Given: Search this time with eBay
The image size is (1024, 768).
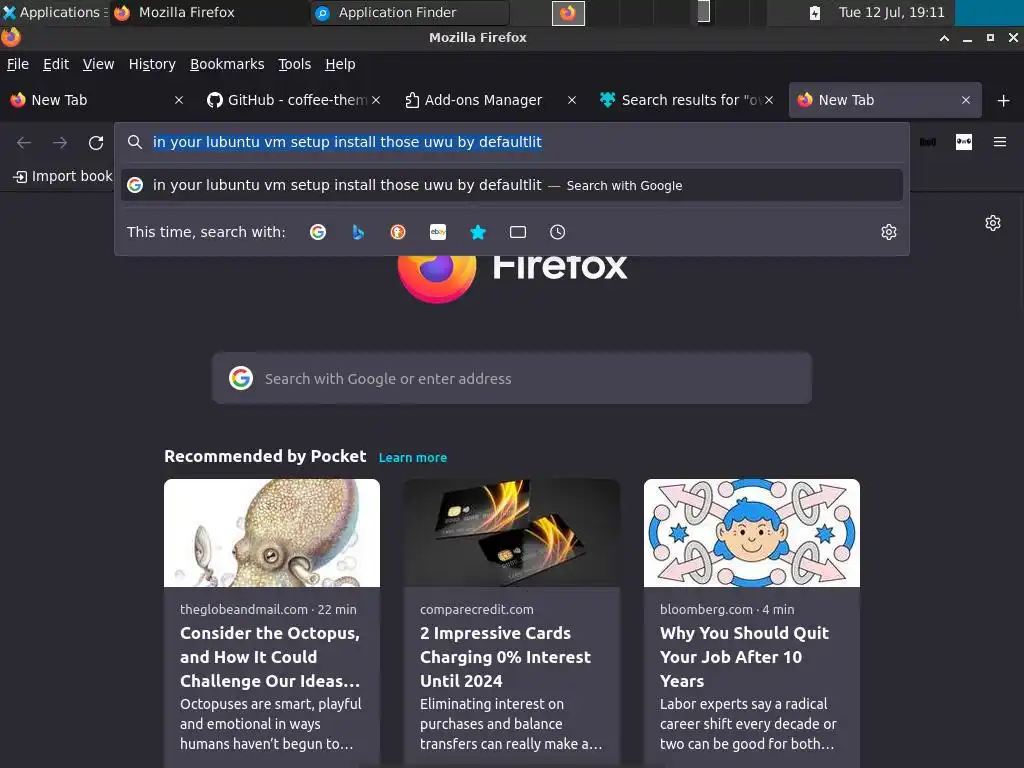Looking at the screenshot, I should pyautogui.click(x=438, y=232).
